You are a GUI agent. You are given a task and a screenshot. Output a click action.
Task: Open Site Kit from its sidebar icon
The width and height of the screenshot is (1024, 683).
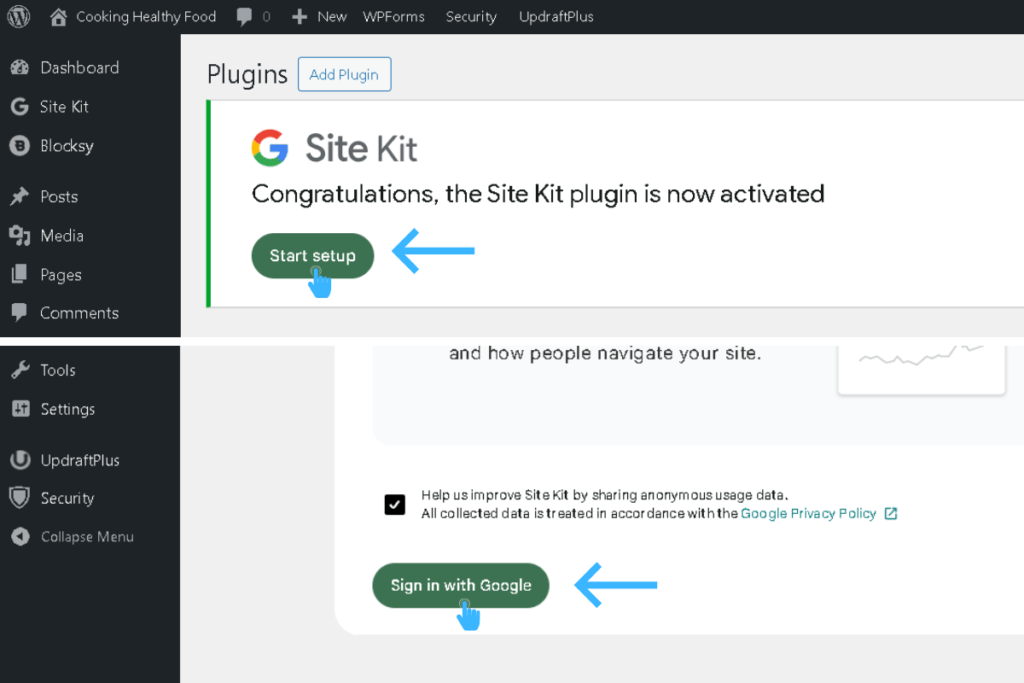tap(18, 107)
